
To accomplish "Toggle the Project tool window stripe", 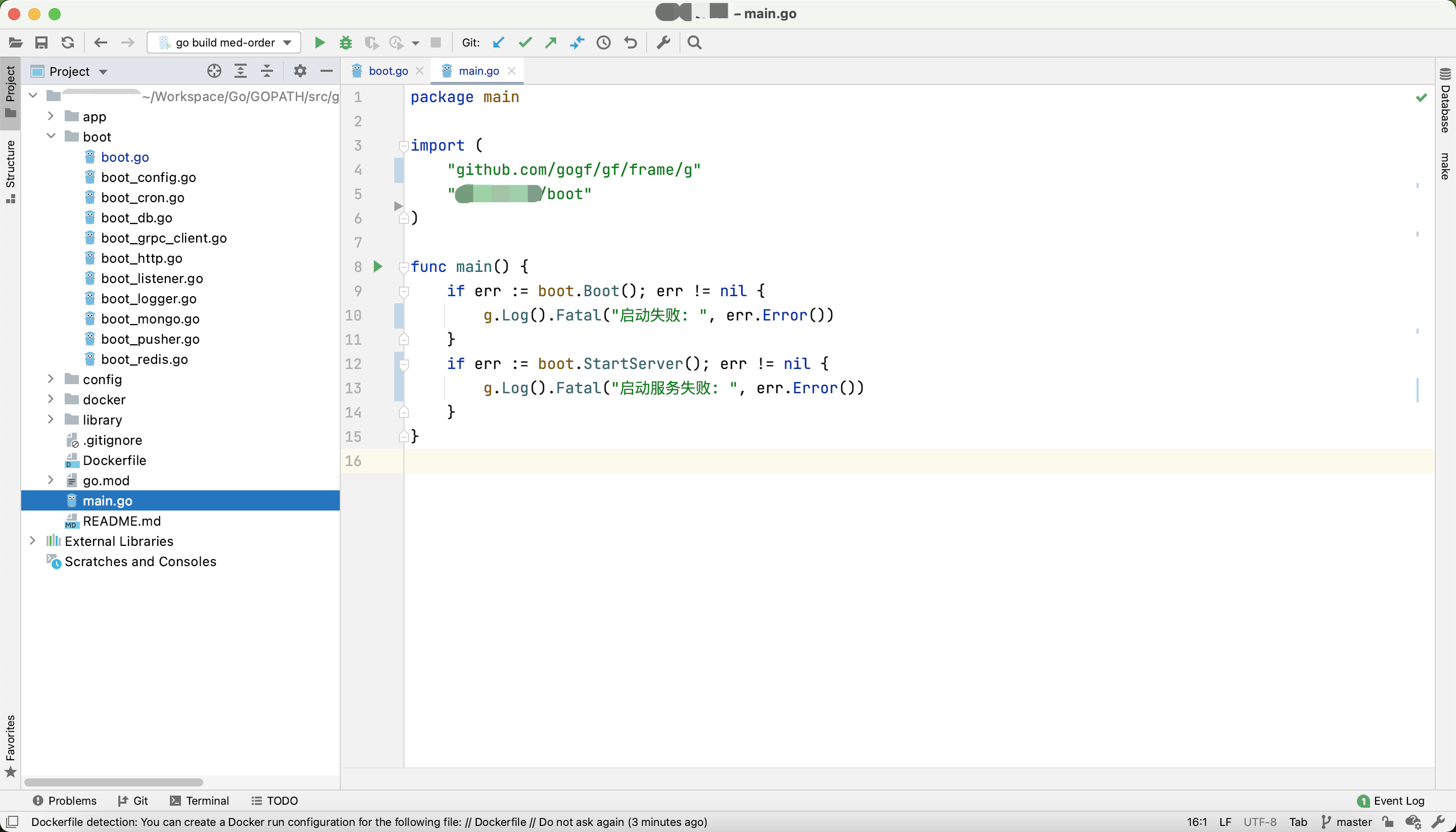I will pos(10,88).
